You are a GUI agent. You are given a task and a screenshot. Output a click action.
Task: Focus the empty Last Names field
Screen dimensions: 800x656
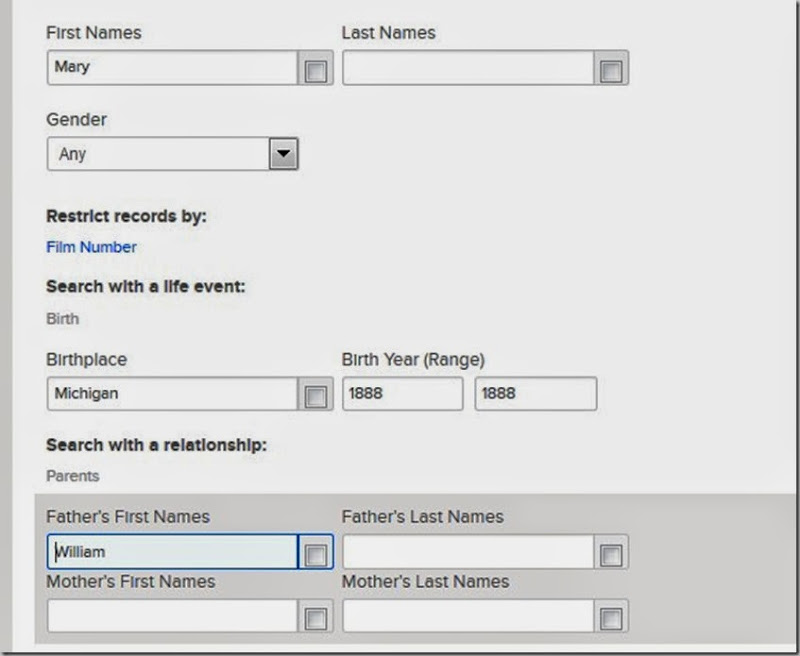[468, 67]
